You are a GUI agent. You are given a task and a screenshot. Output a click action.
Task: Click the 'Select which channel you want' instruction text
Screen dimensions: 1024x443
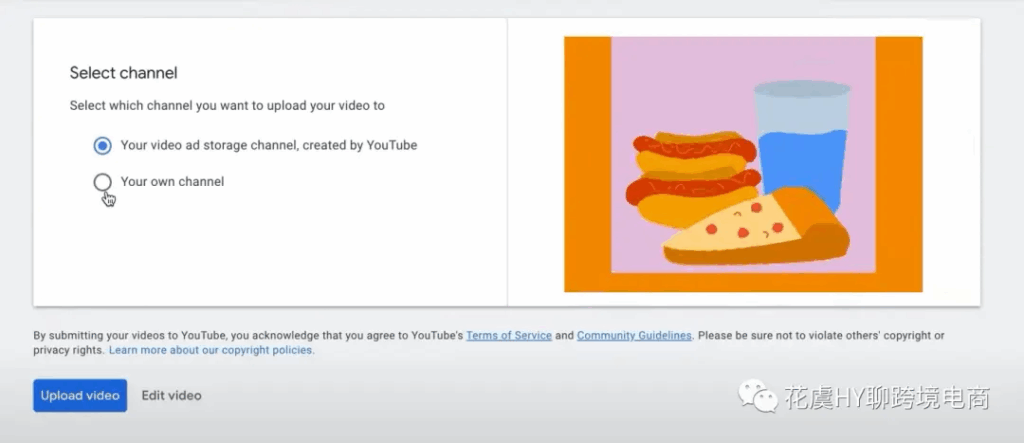click(x=227, y=105)
